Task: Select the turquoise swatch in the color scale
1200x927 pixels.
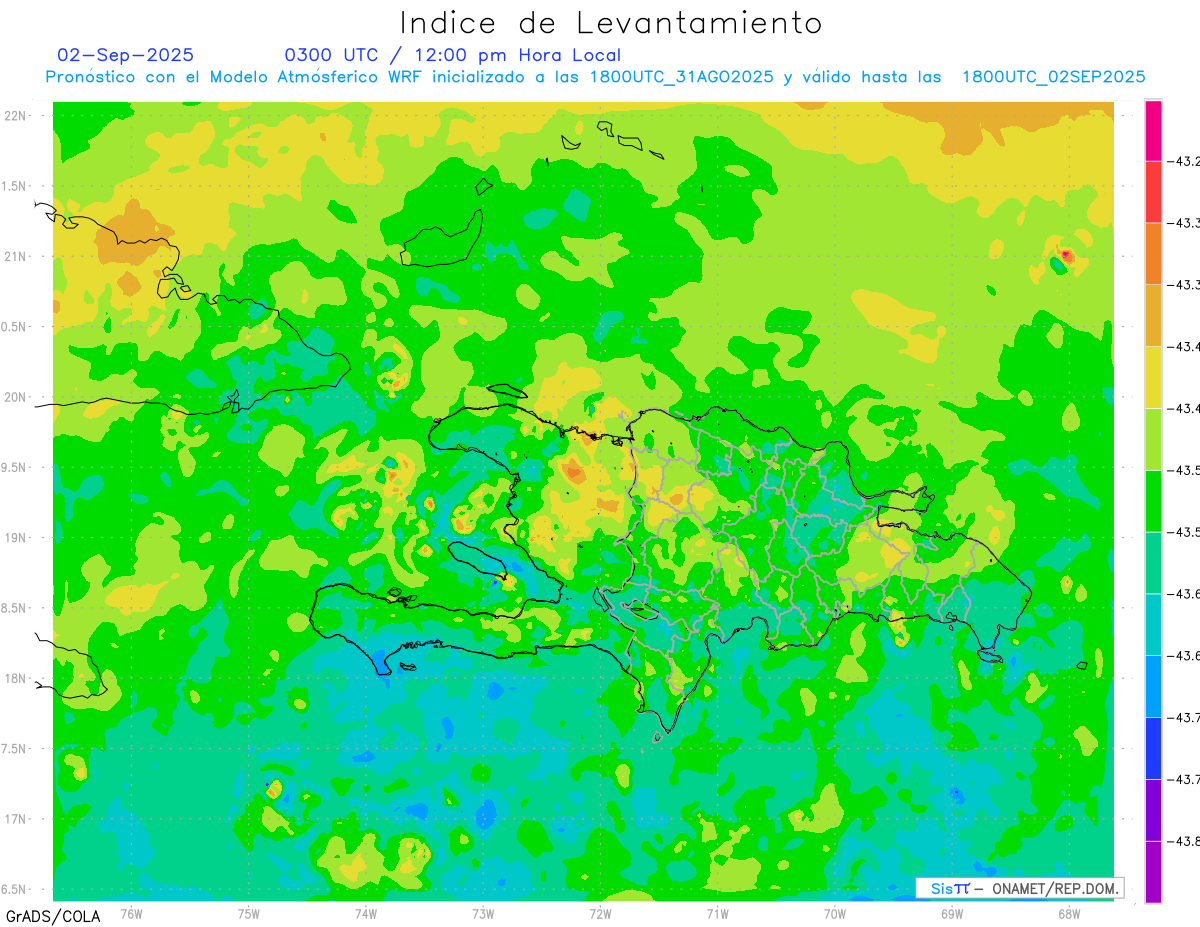Action: coord(1153,624)
